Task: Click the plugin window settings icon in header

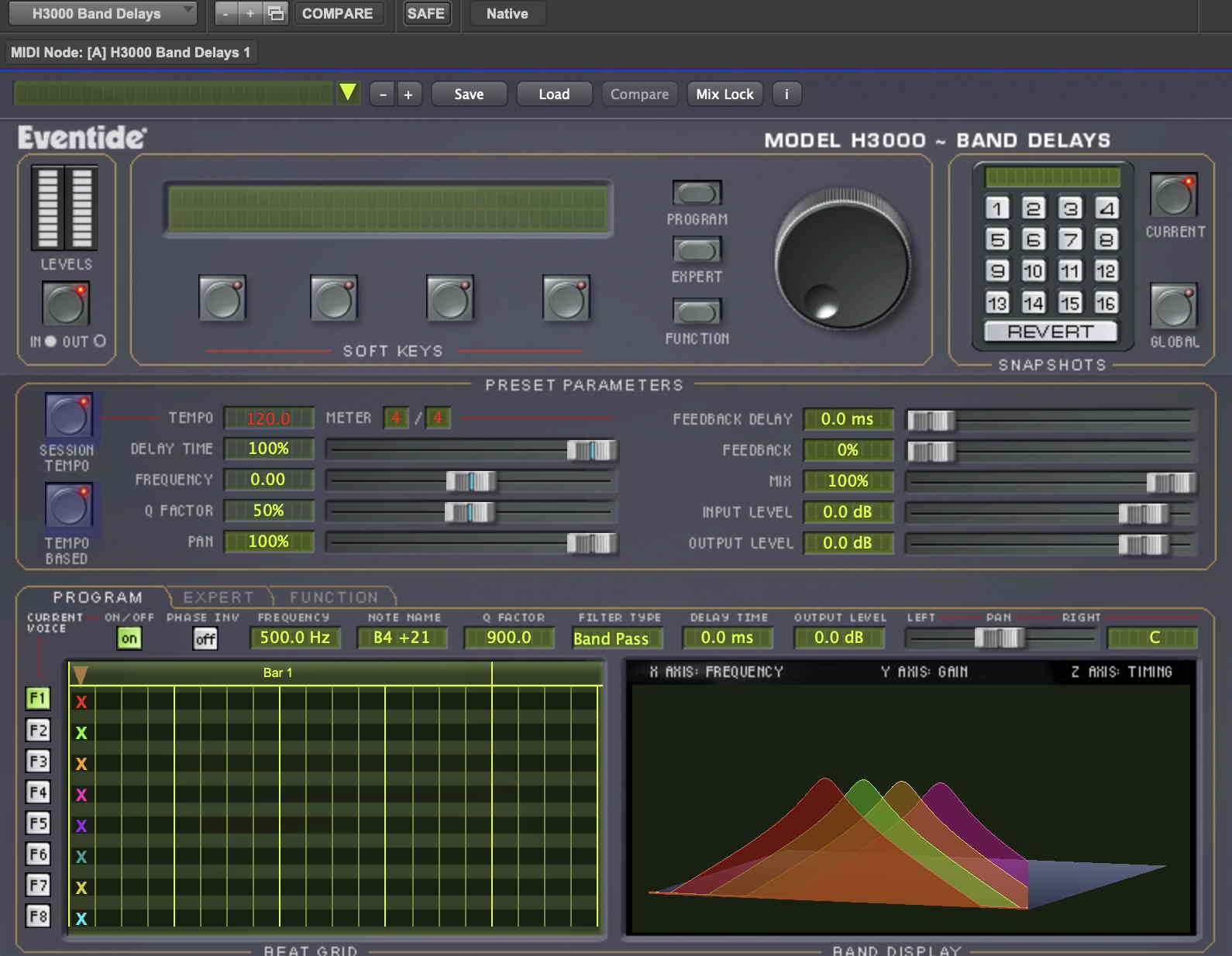Action: tap(276, 13)
